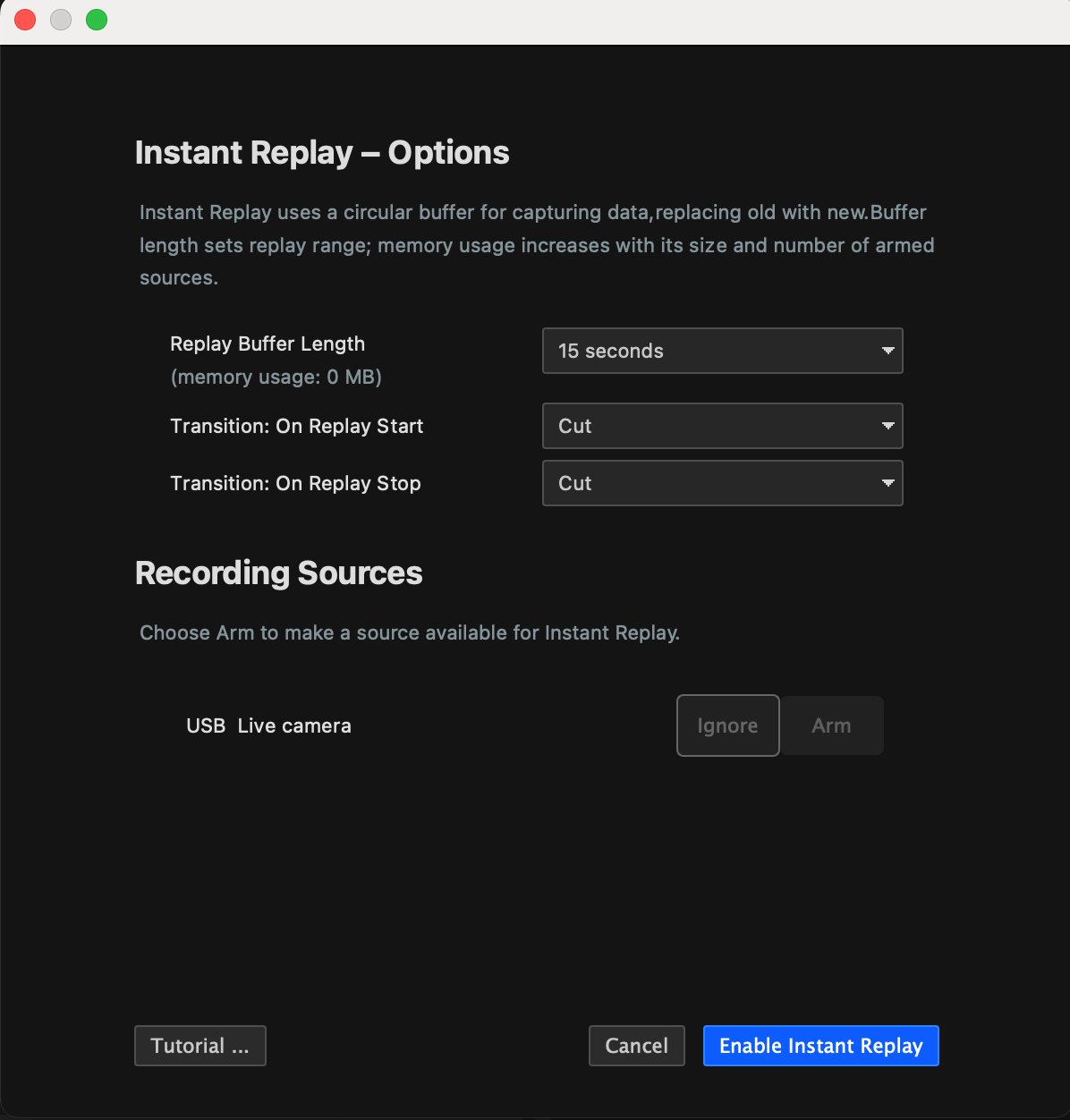The image size is (1070, 1120).
Task: Click the 'Transition: On Replay Start' label
Action: [x=296, y=427]
